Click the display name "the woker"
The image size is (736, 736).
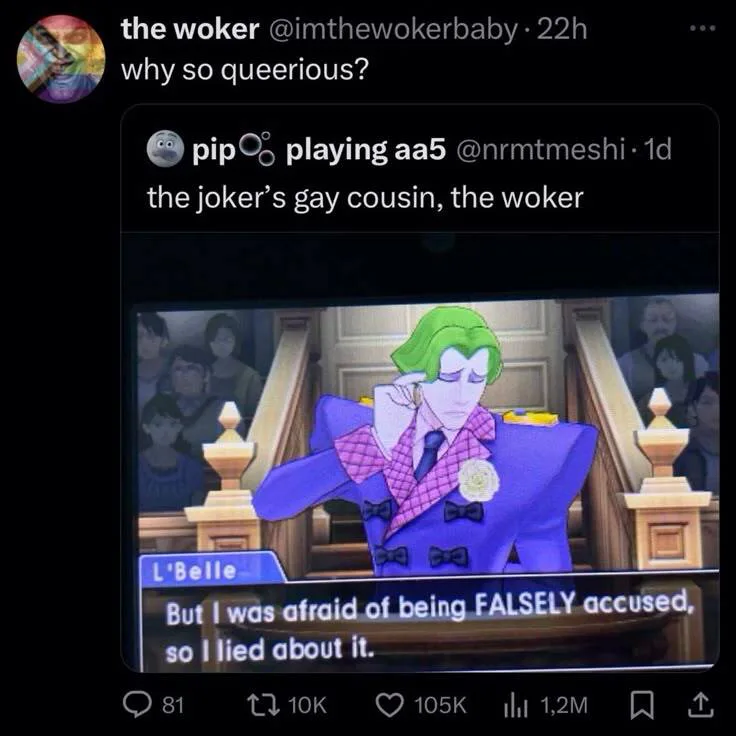(189, 29)
